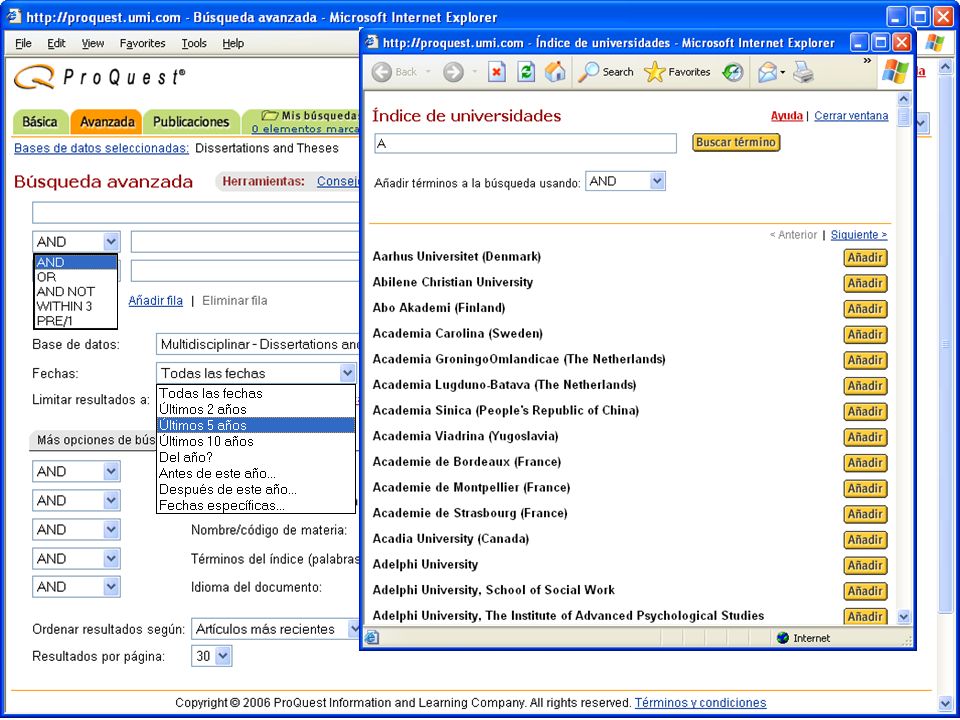
Task: Open AND dropdown beside Añadir términos
Action: tap(656, 181)
